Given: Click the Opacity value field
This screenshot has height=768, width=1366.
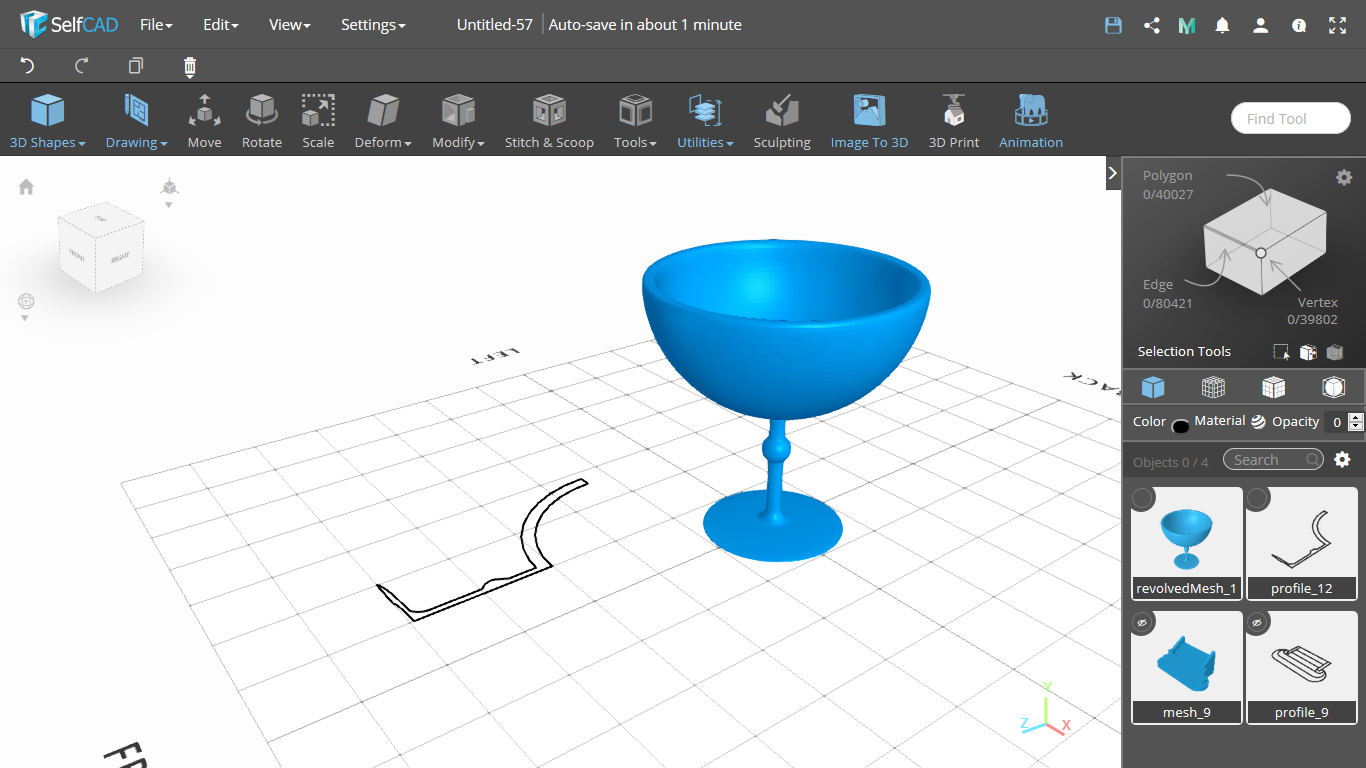Looking at the screenshot, I should (x=1335, y=422).
